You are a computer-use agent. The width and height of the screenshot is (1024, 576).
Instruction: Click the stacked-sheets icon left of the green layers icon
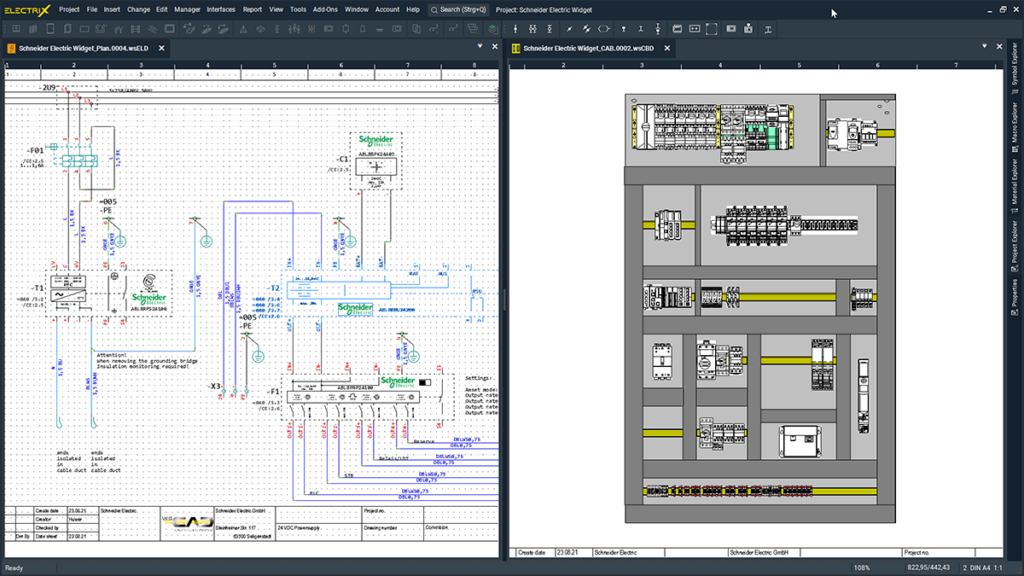point(472,29)
